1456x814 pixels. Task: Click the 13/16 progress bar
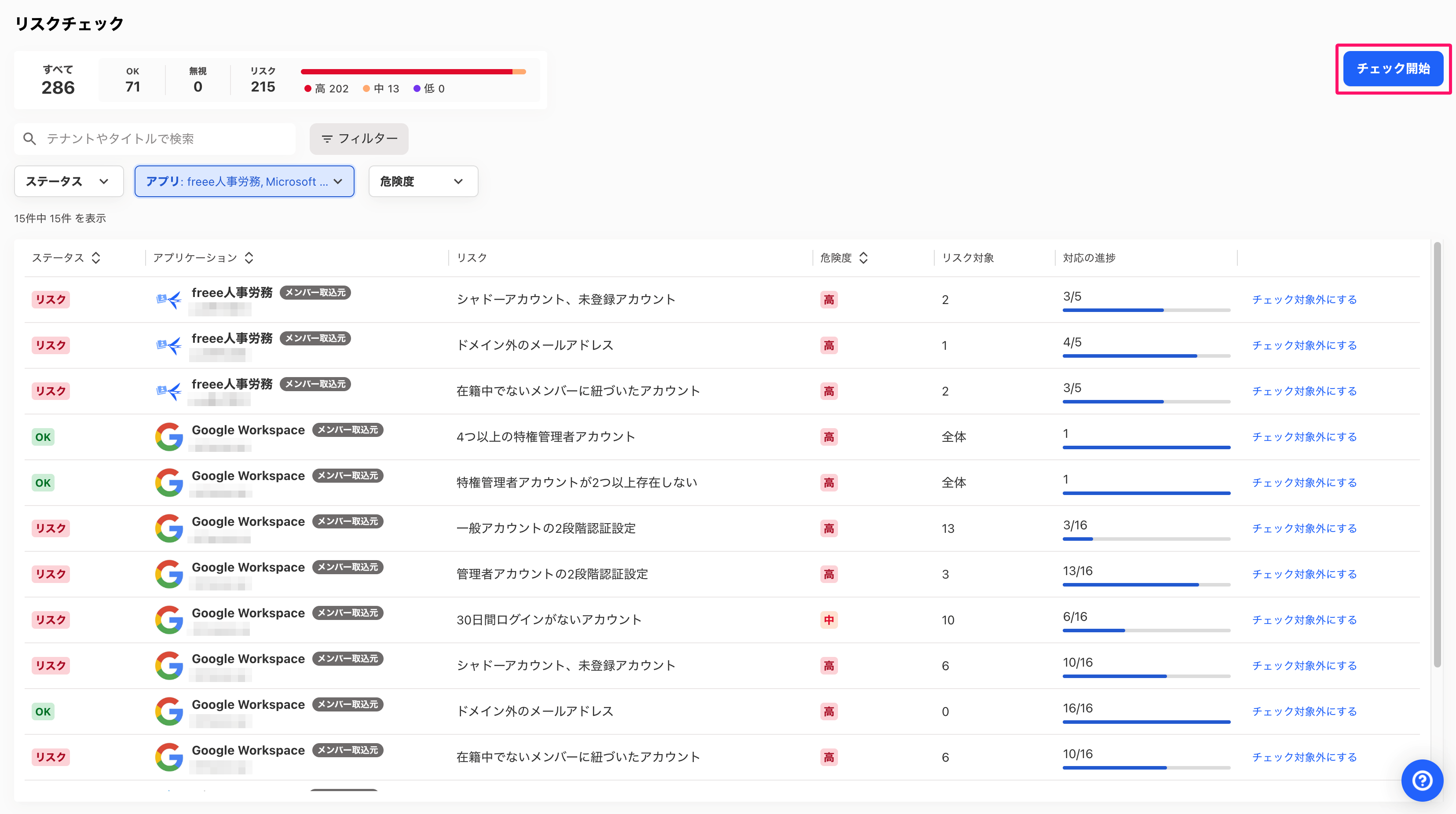1146,584
